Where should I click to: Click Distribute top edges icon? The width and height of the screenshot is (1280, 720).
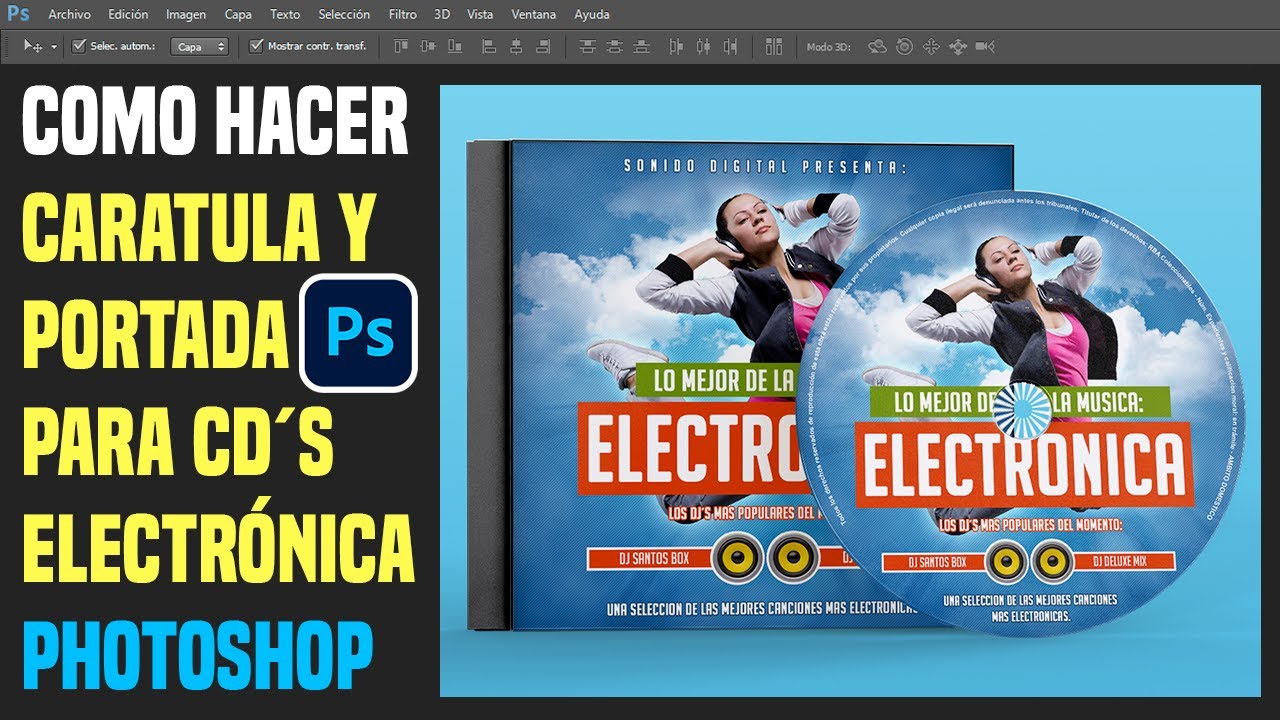(x=587, y=46)
